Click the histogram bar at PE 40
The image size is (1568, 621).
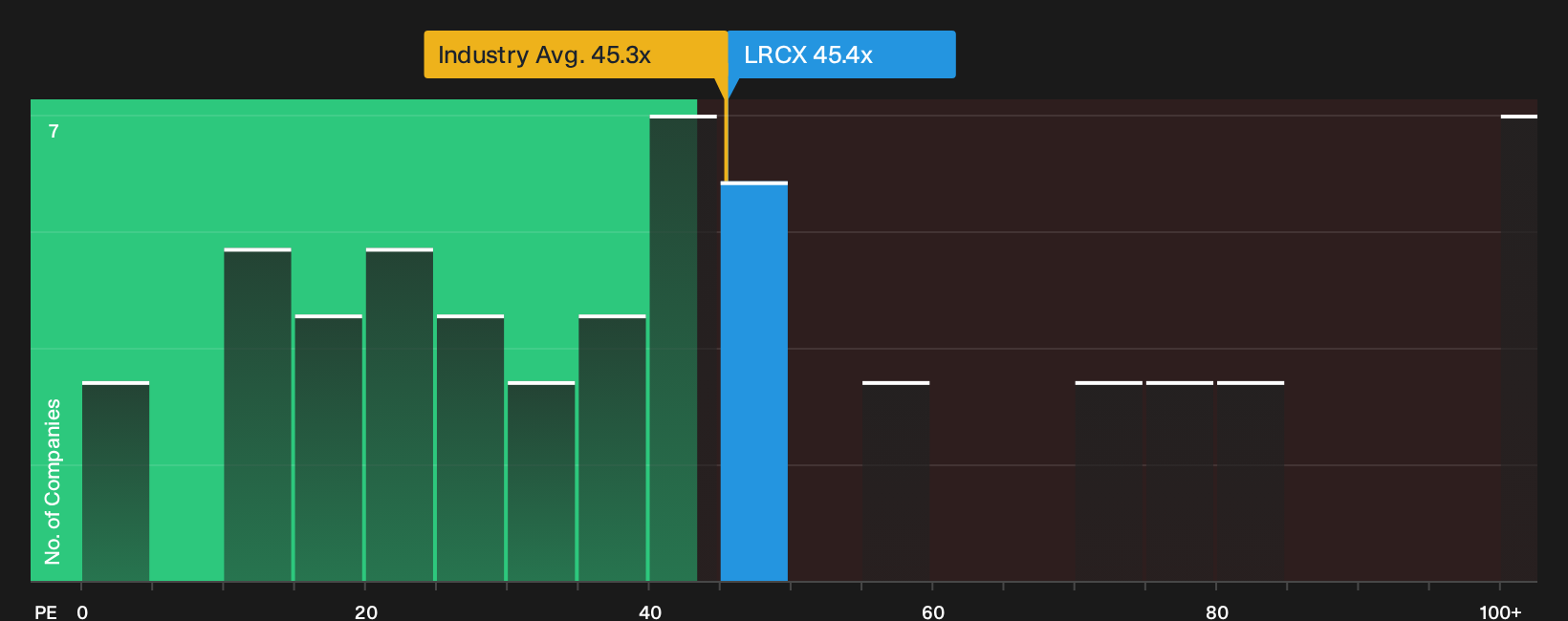click(683, 348)
